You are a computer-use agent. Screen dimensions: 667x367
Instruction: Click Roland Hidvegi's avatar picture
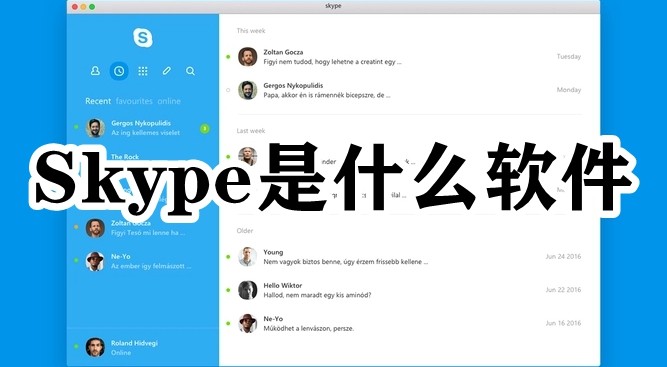95,347
